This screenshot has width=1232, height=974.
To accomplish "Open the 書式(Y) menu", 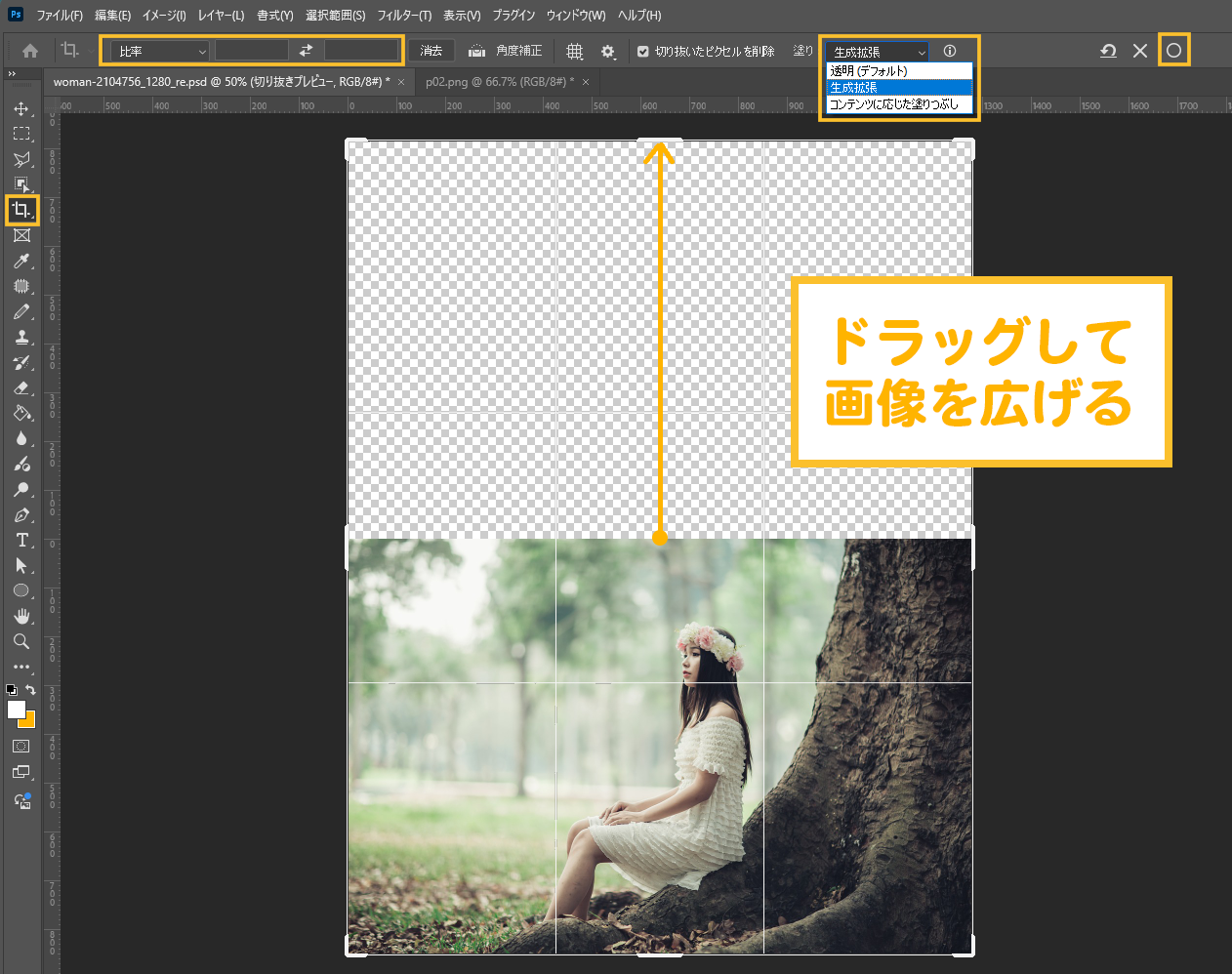I will coord(275,16).
